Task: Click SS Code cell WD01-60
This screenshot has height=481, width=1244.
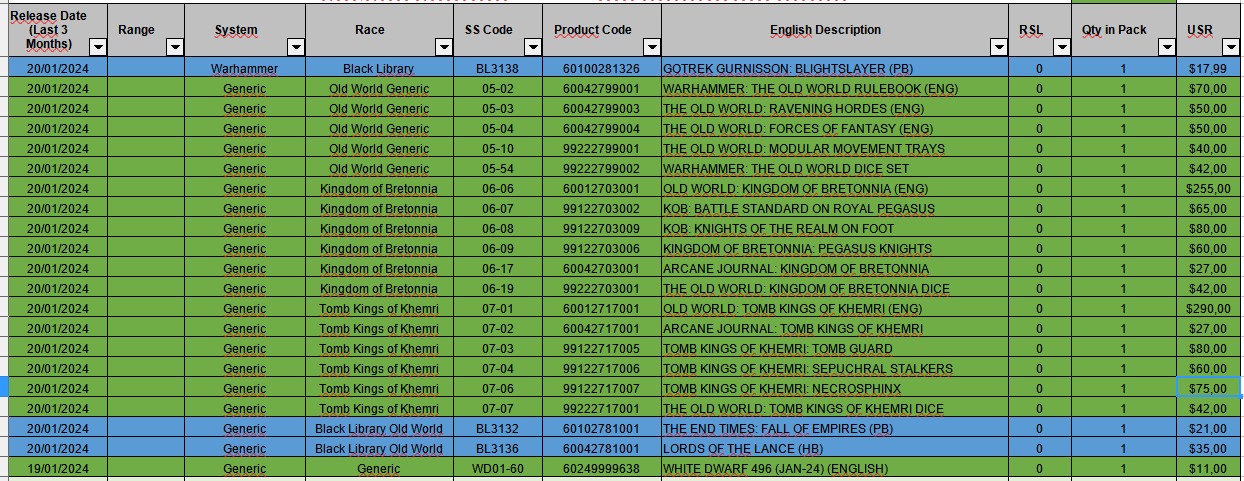Action: 497,468
